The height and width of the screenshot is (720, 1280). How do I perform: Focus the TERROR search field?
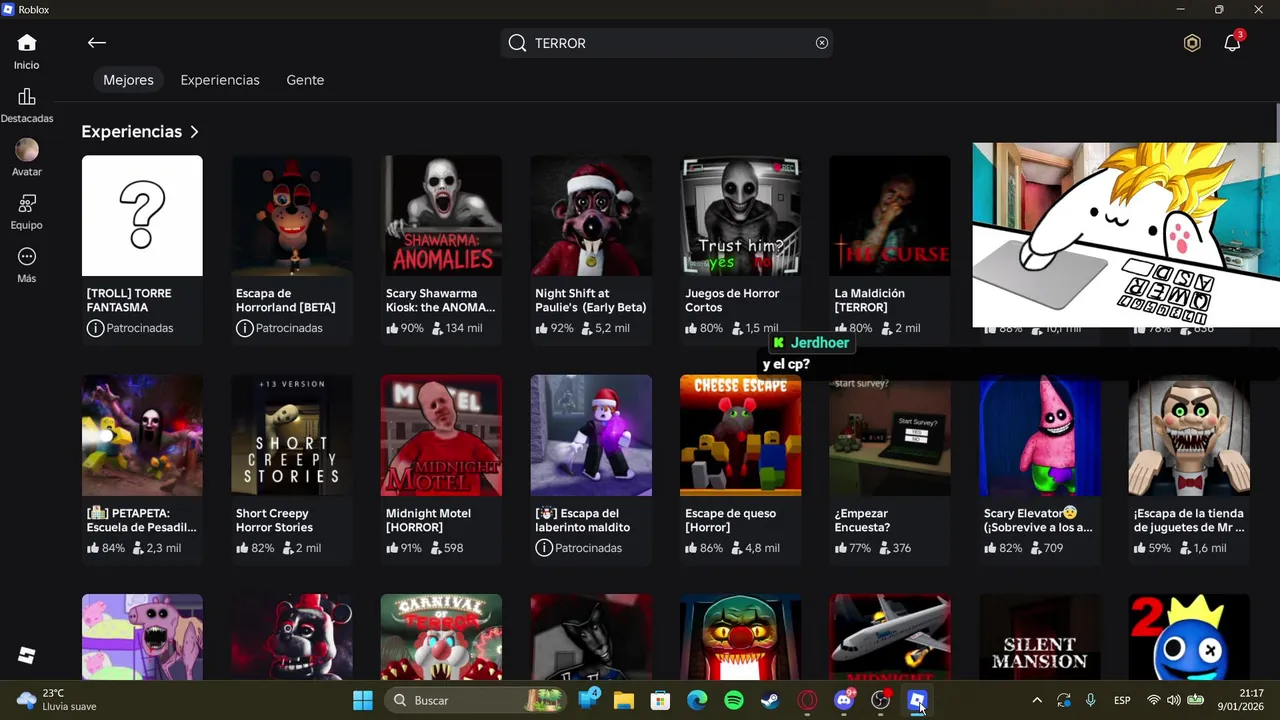point(667,43)
